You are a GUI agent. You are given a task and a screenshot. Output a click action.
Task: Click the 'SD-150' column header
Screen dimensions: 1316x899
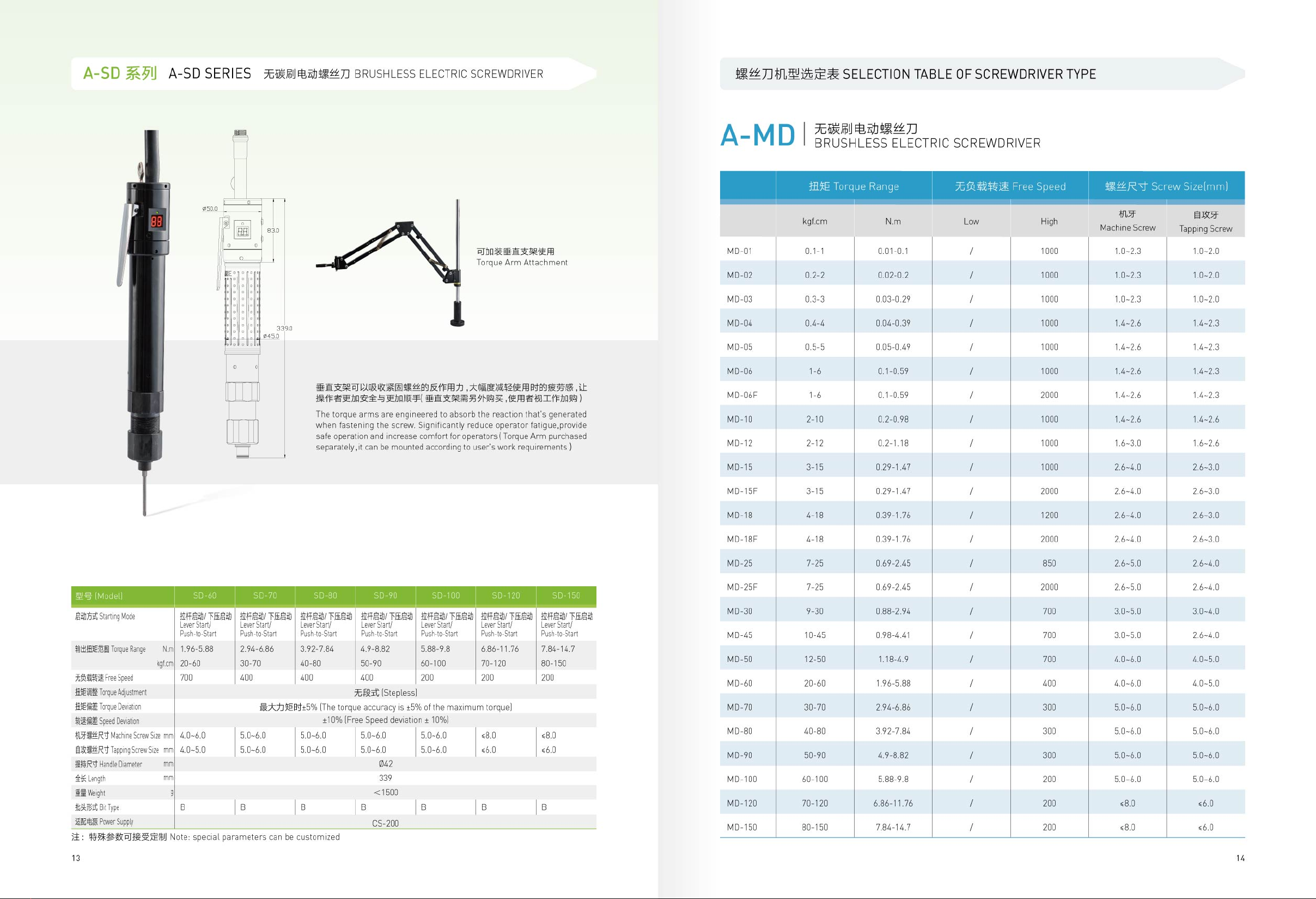click(x=566, y=596)
